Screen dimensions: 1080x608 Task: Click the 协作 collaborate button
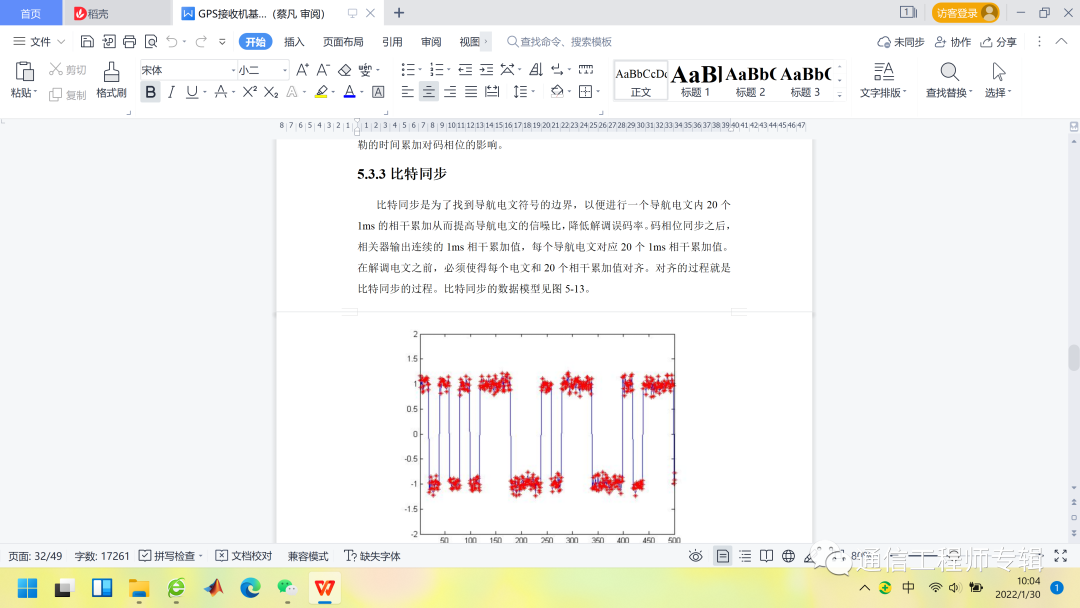953,42
